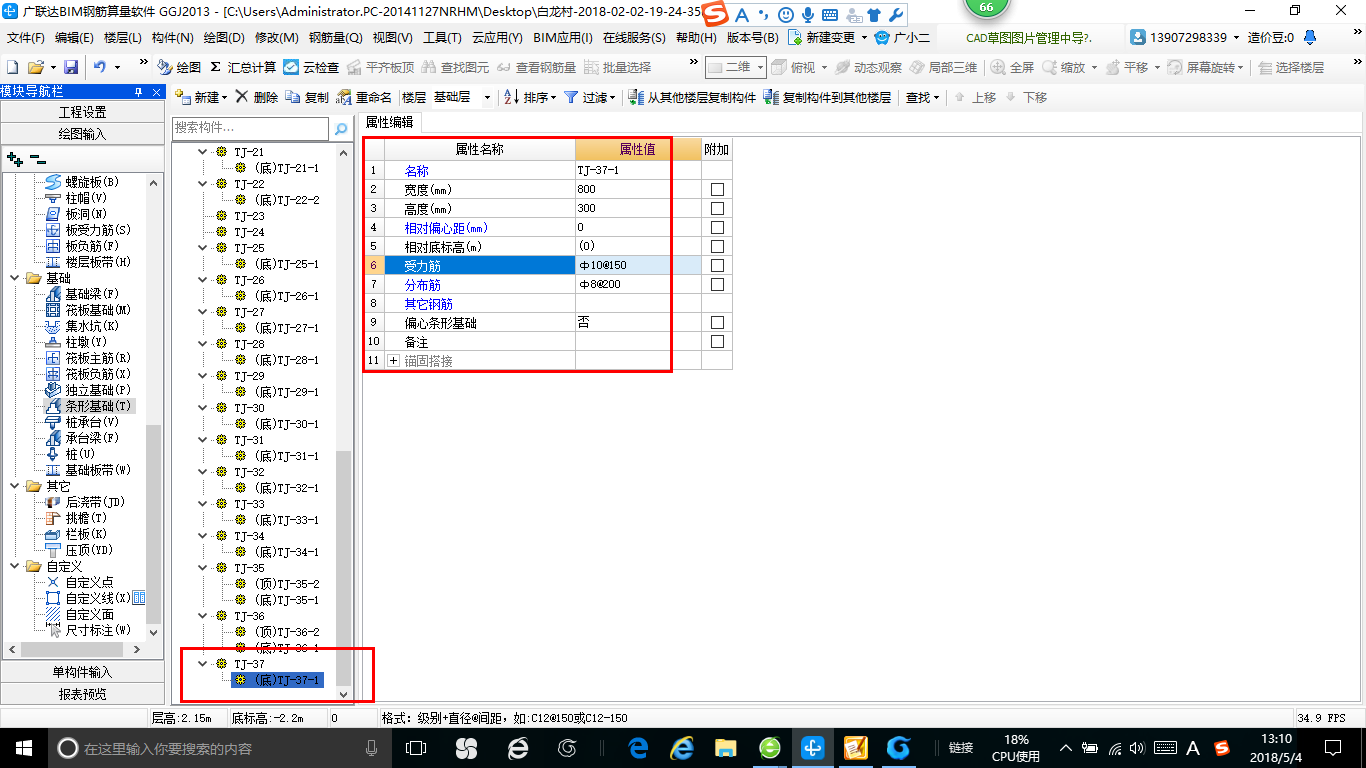Tick 附加 checkbox for 宽度(mm) row
1366x768 pixels.
click(x=717, y=190)
